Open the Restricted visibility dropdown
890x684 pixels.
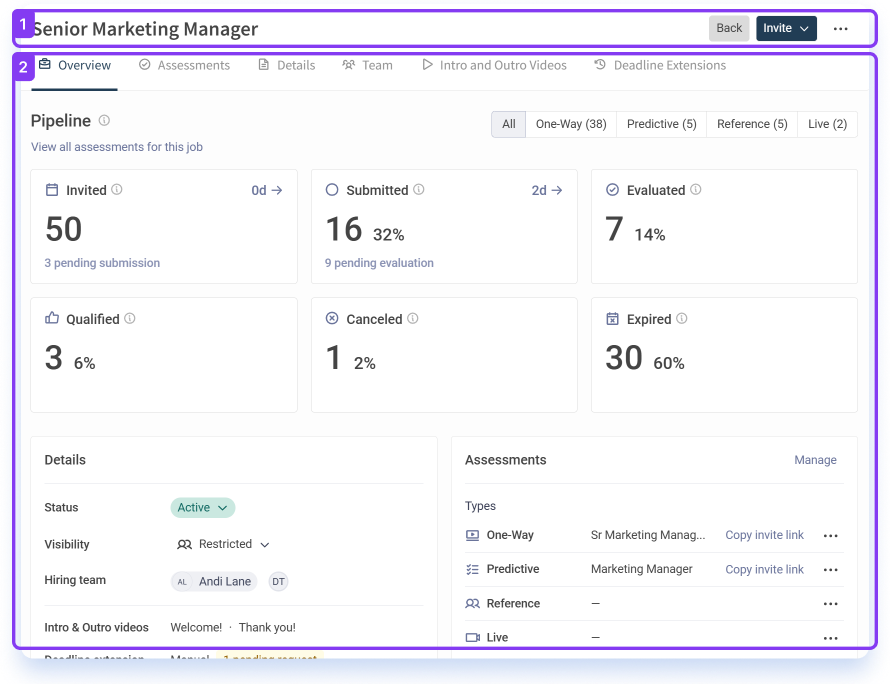coord(223,544)
